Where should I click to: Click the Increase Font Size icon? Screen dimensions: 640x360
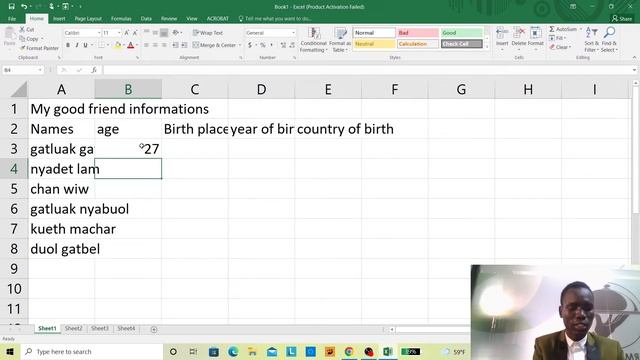[127, 33]
